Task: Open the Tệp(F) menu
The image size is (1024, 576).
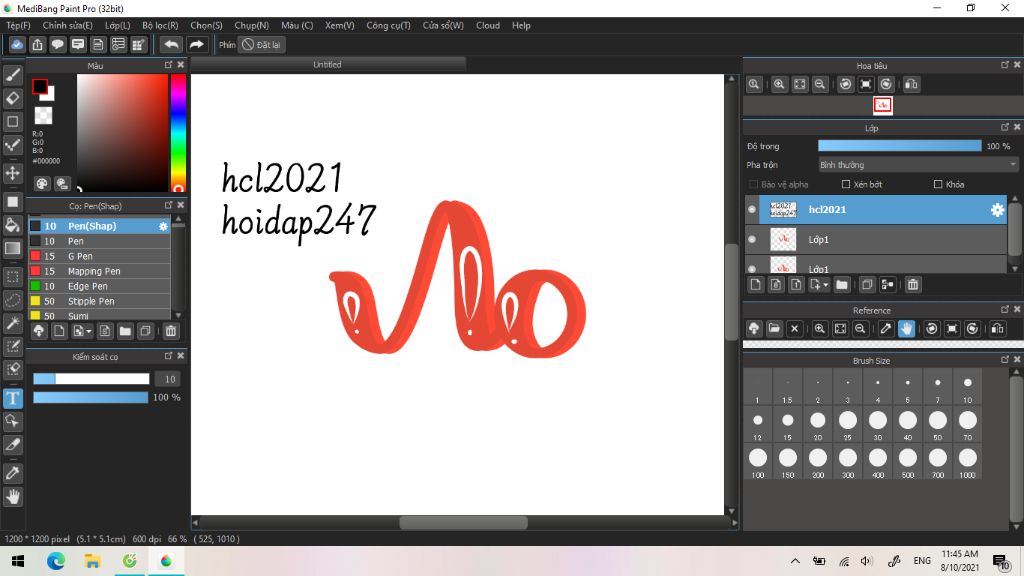Action: 18,25
